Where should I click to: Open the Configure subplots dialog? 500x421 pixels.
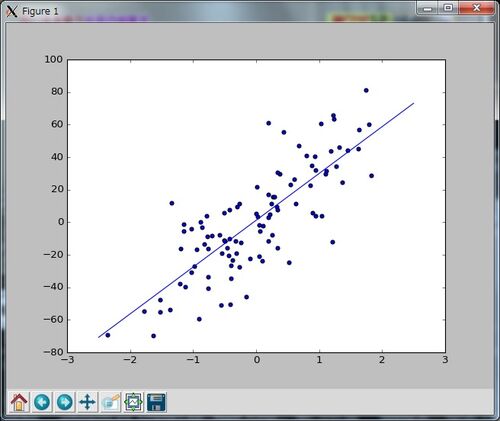point(133,402)
